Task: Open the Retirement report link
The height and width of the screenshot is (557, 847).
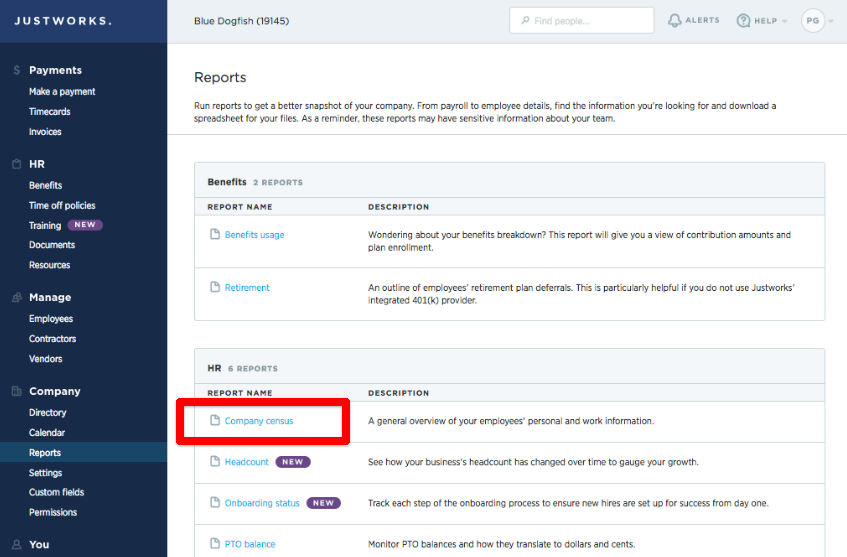Action: point(247,288)
